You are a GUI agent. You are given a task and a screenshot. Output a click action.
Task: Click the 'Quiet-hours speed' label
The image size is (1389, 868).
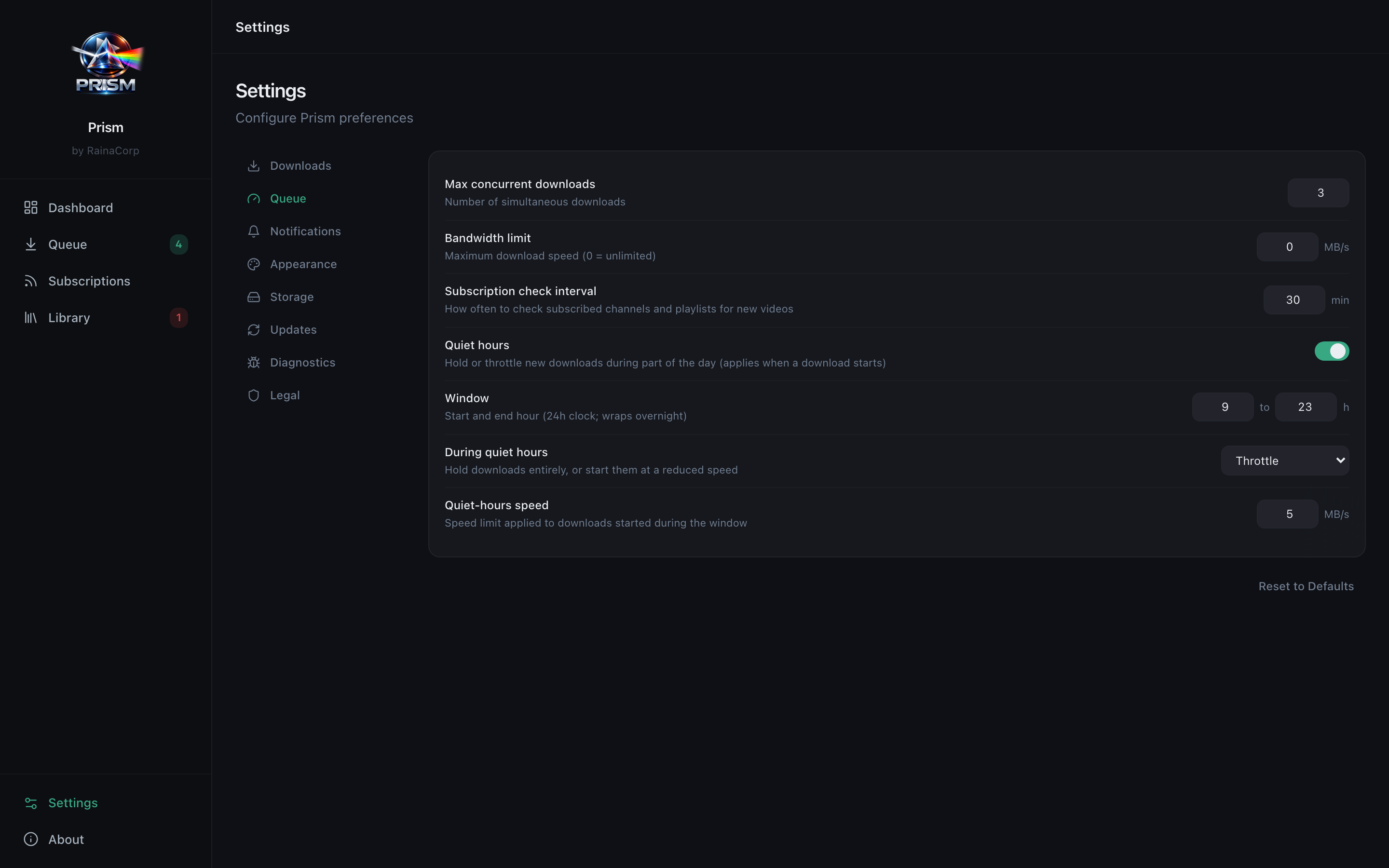(496, 505)
